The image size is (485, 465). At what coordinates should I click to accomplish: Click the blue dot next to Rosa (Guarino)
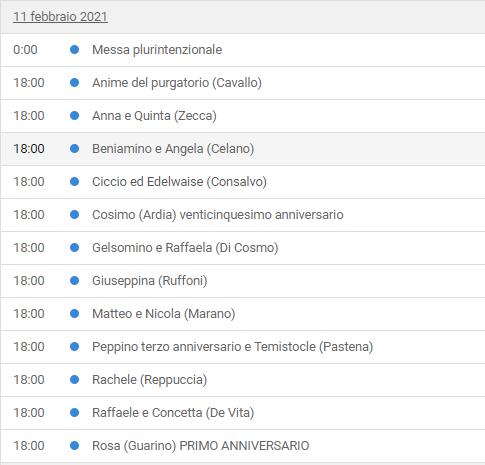click(75, 446)
